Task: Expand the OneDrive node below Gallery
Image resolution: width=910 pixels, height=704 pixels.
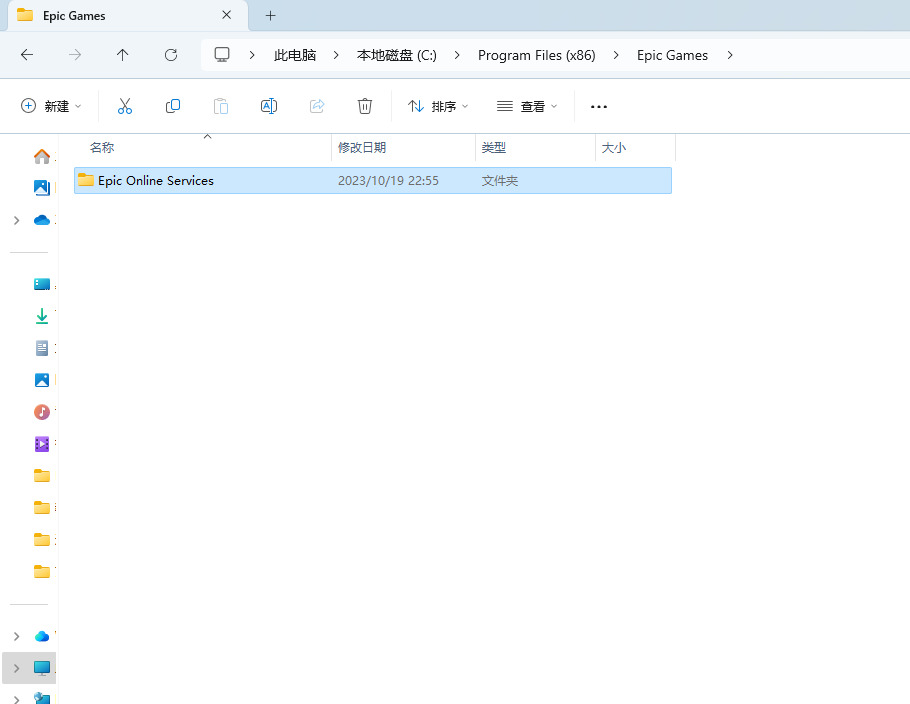Action: (16, 220)
